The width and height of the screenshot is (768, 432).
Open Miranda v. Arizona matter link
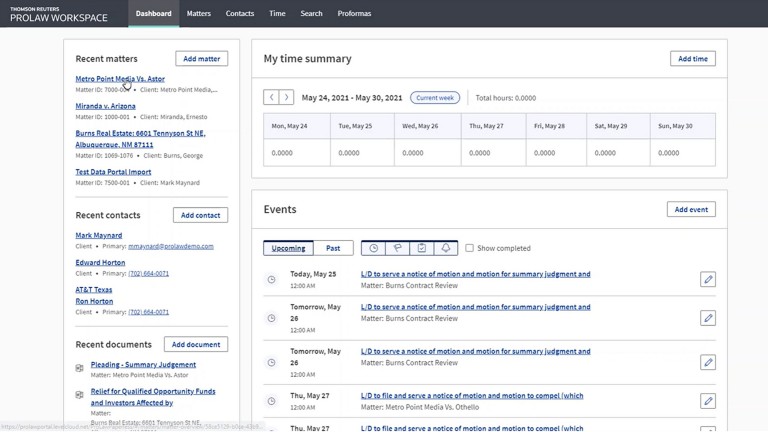pos(105,106)
